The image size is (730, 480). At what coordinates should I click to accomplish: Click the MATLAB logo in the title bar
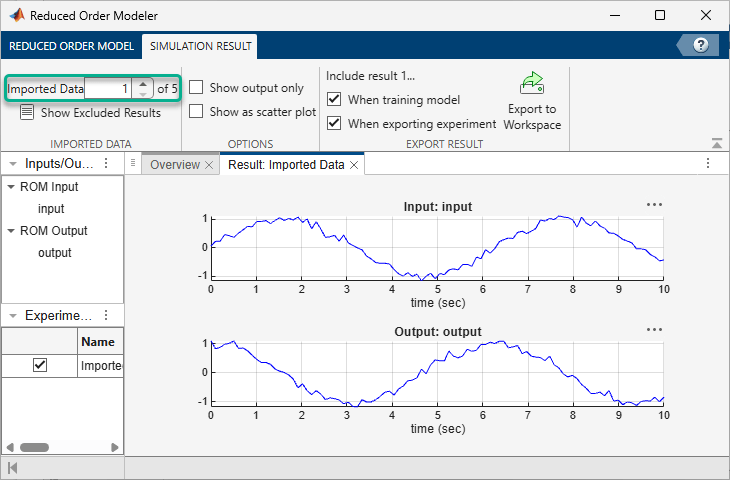[17, 15]
